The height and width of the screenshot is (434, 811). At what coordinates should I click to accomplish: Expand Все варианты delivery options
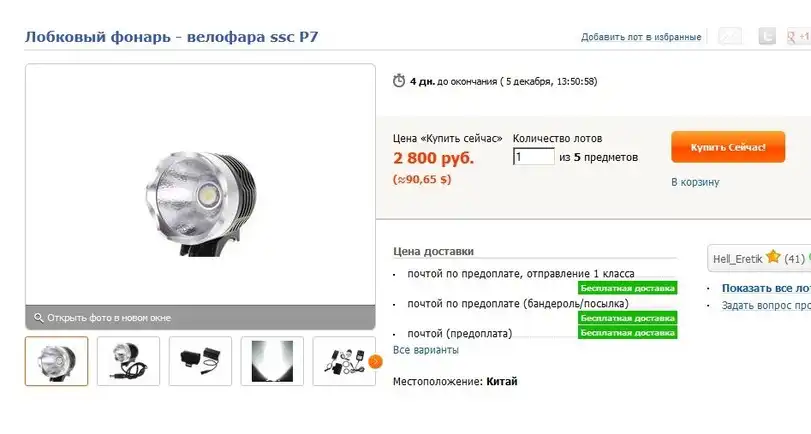[426, 350]
